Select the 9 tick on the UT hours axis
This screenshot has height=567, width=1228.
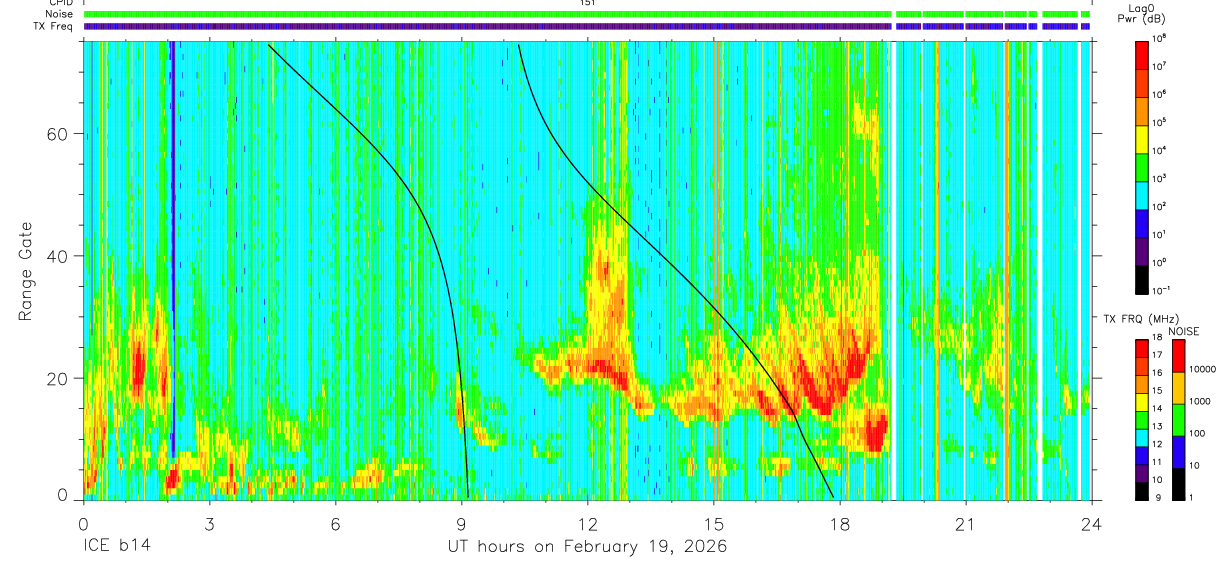pos(461,523)
